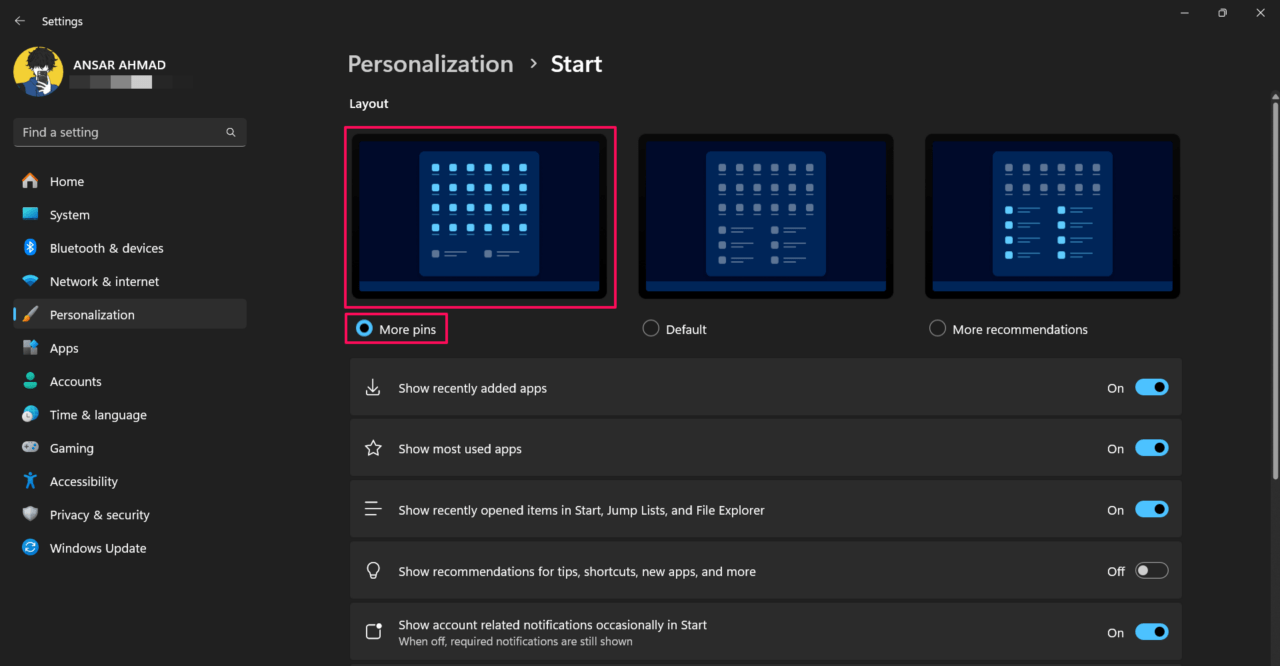
Task: Open Privacy & security shield icon
Action: pos(30,514)
